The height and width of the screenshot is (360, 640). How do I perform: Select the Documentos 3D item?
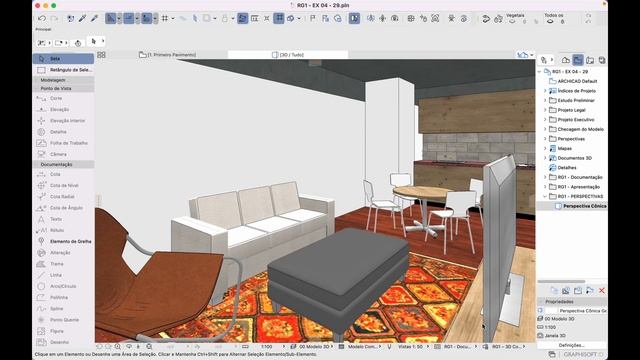(570, 158)
